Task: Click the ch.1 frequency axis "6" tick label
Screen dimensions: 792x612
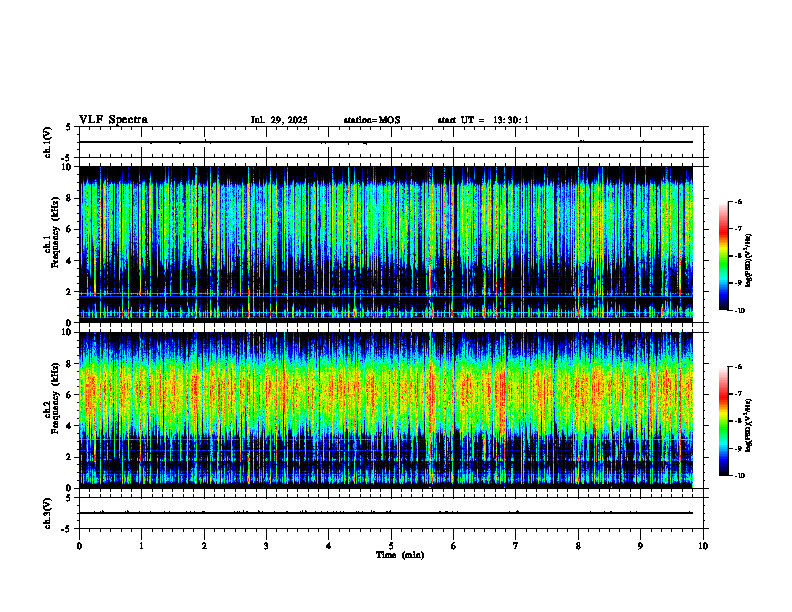Action: point(70,230)
